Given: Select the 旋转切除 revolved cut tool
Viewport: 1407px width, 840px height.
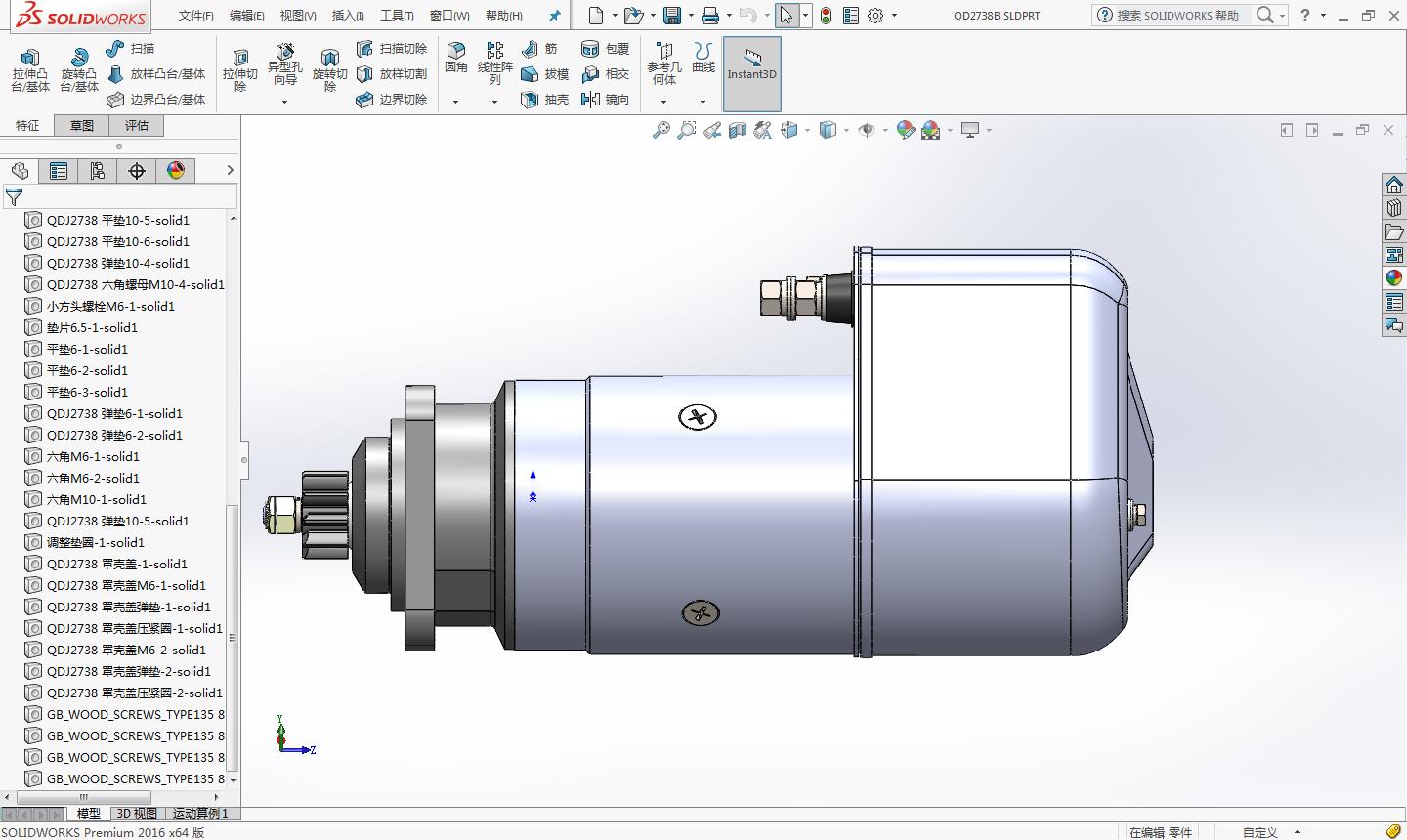Looking at the screenshot, I should 330,70.
